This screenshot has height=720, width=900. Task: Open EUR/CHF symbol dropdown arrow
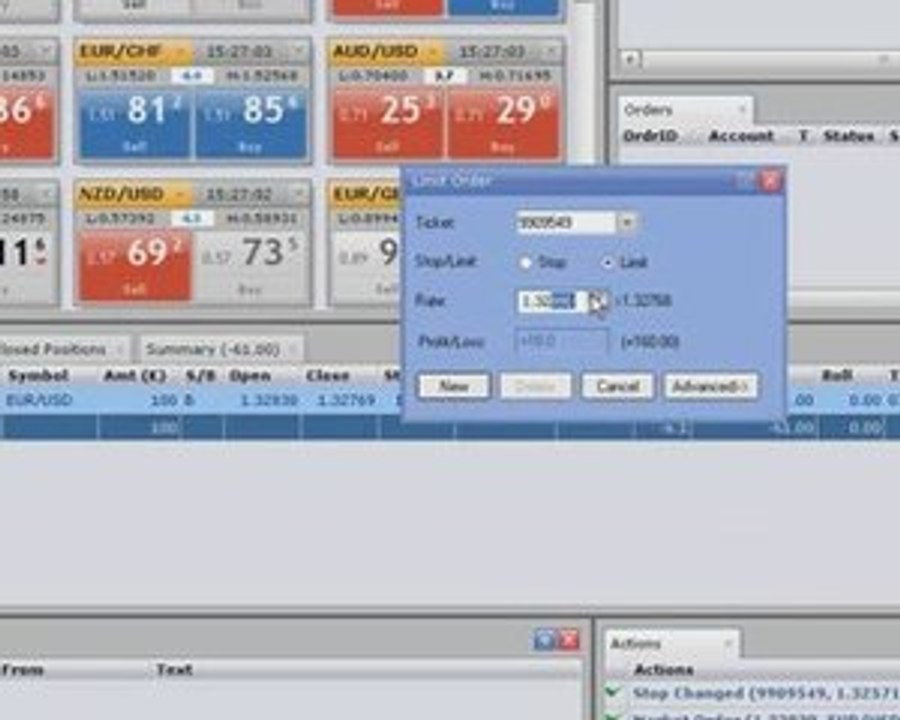[x=181, y=52]
